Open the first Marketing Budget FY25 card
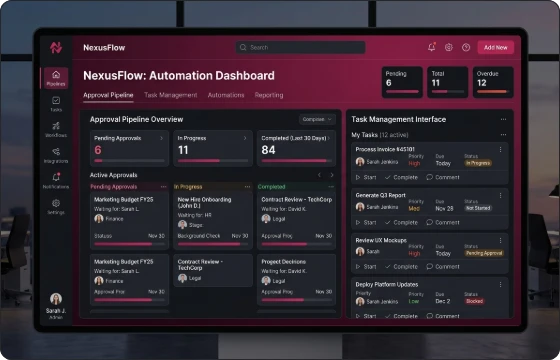Screen dimensions: 560x360 (129, 221)
